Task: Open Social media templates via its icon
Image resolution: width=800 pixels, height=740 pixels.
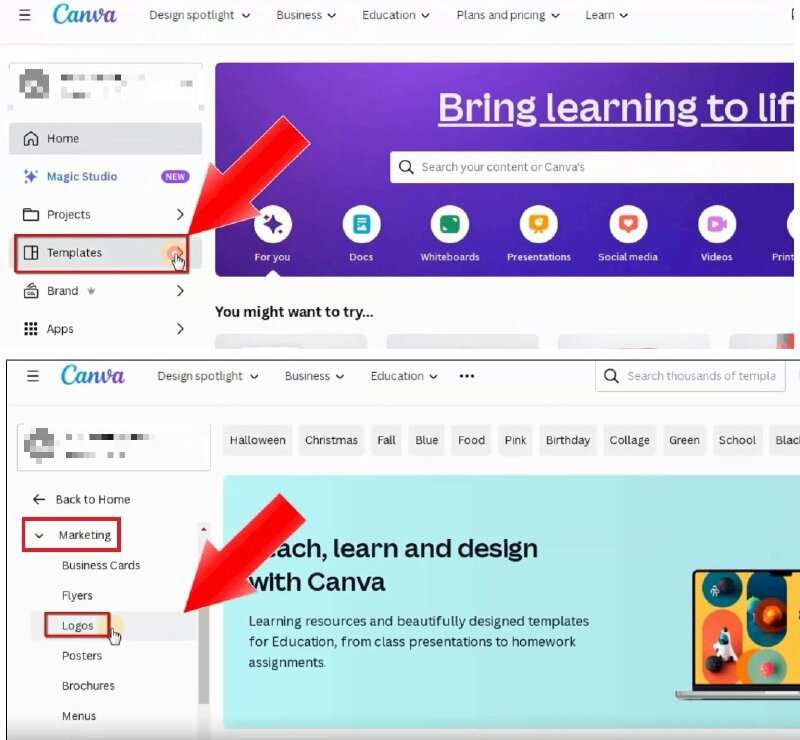Action: point(627,225)
